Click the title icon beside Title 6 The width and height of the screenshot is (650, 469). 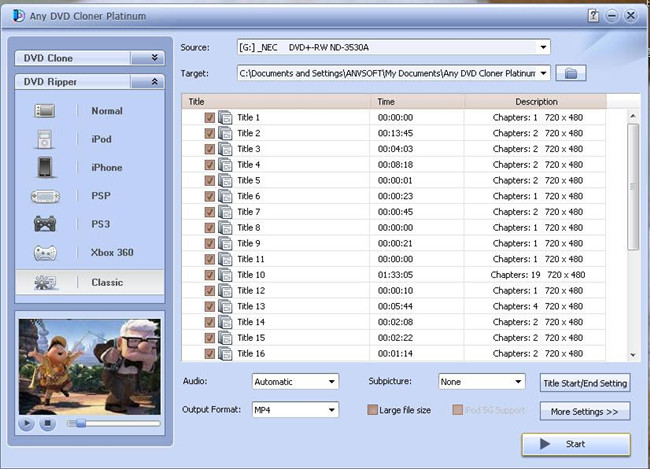[225, 197]
